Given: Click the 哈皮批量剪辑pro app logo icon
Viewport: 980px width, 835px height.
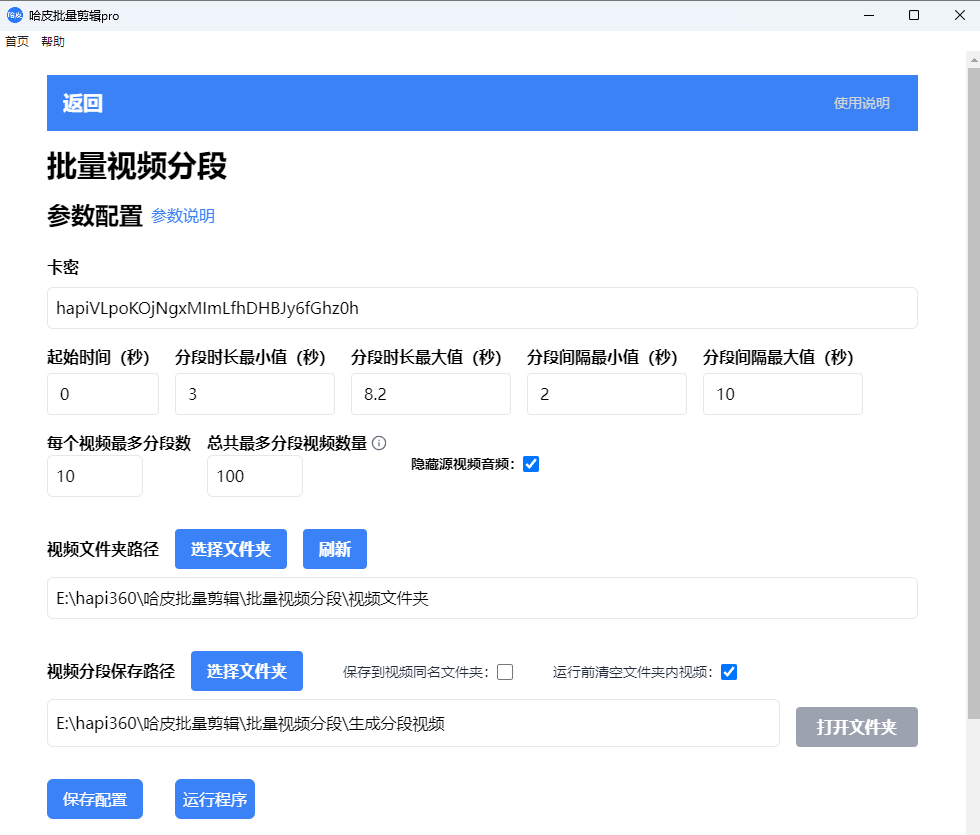Looking at the screenshot, I should [14, 15].
